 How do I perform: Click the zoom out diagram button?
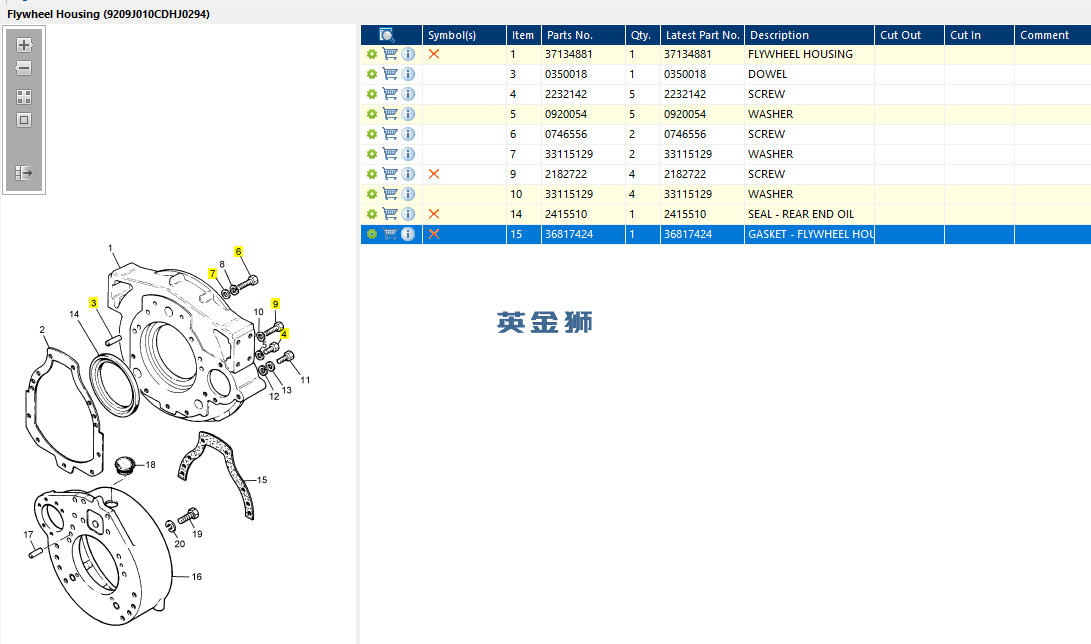(24, 68)
